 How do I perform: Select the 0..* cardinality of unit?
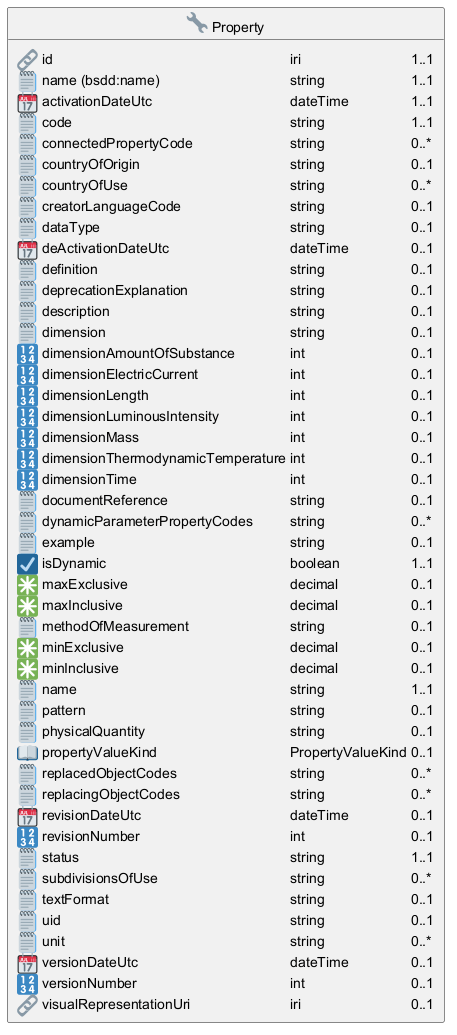pyautogui.click(x=421, y=941)
